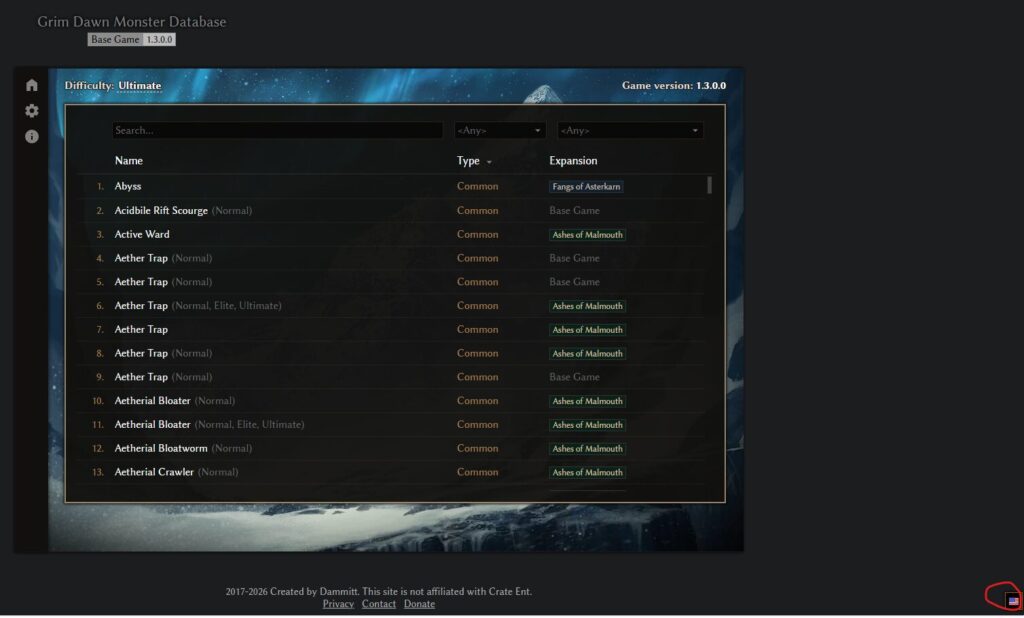Image resolution: width=1024 pixels, height=618 pixels.
Task: Sort by the Expansion column header
Action: [x=573, y=161]
